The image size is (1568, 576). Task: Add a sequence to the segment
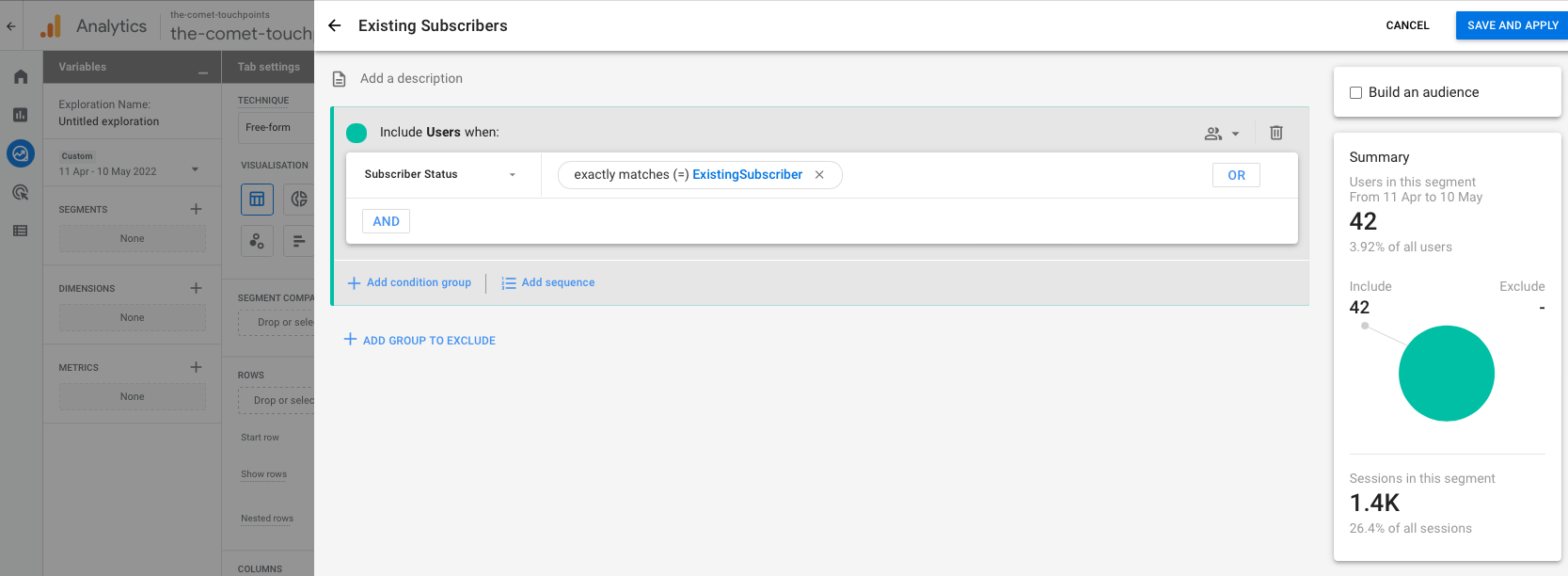[x=547, y=282]
